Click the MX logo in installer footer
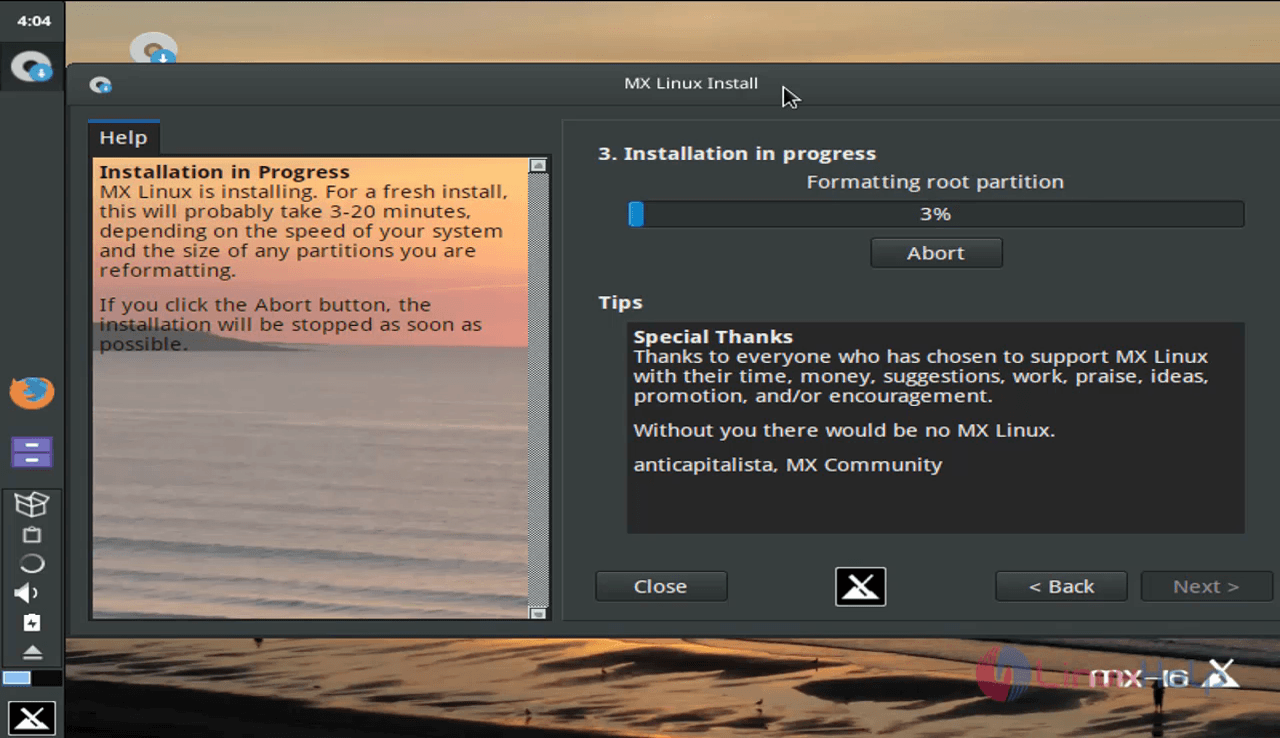This screenshot has height=738, width=1280. click(861, 587)
